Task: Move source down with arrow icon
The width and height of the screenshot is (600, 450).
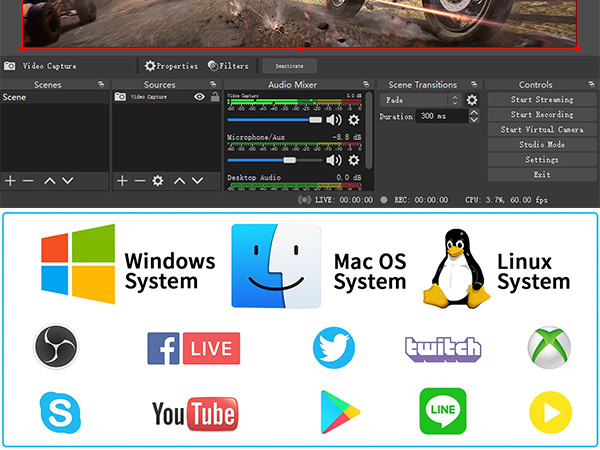Action: [197, 181]
